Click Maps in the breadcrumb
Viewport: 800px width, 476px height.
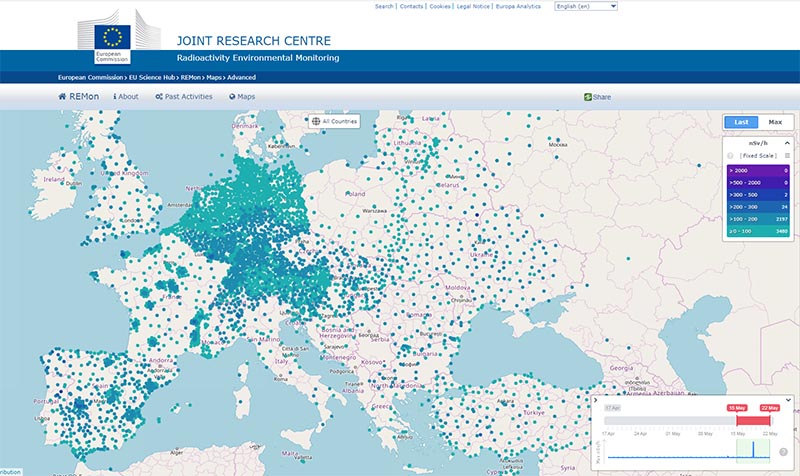point(214,78)
